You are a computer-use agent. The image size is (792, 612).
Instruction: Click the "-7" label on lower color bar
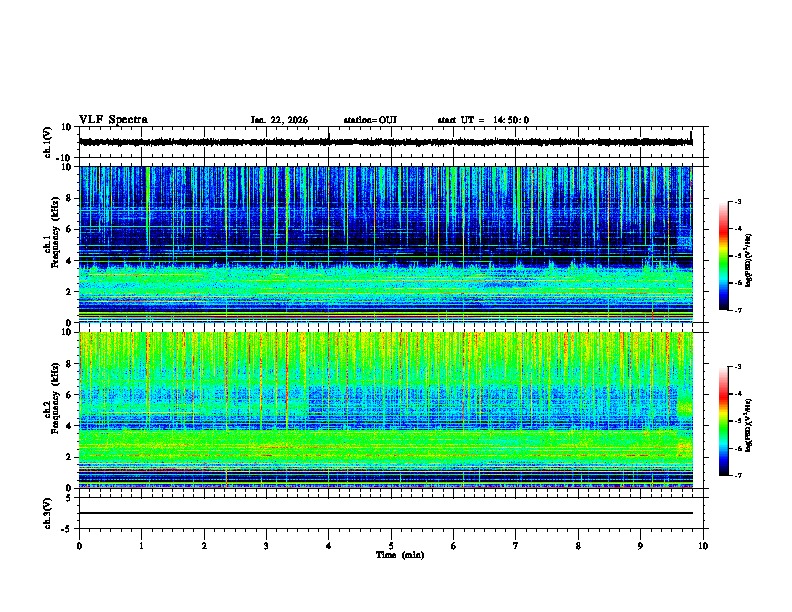click(x=738, y=476)
